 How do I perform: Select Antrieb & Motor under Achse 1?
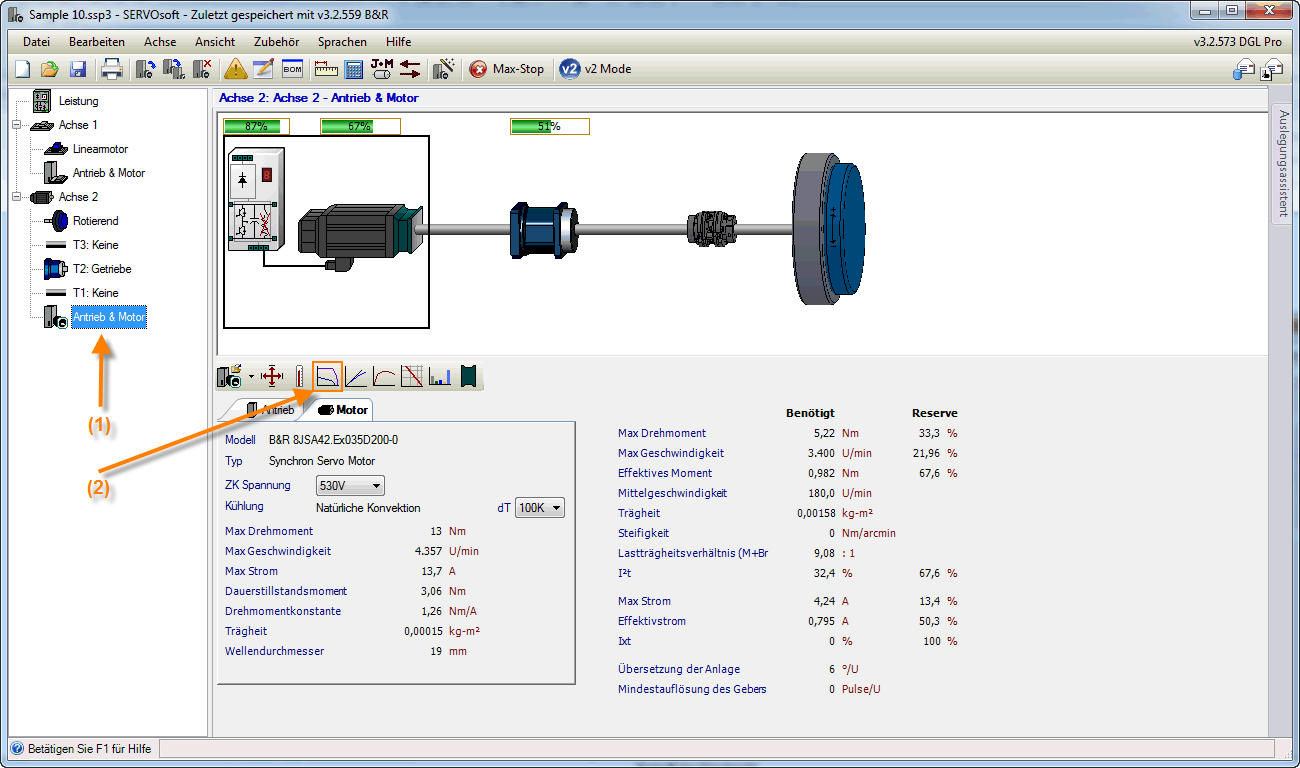coord(108,173)
